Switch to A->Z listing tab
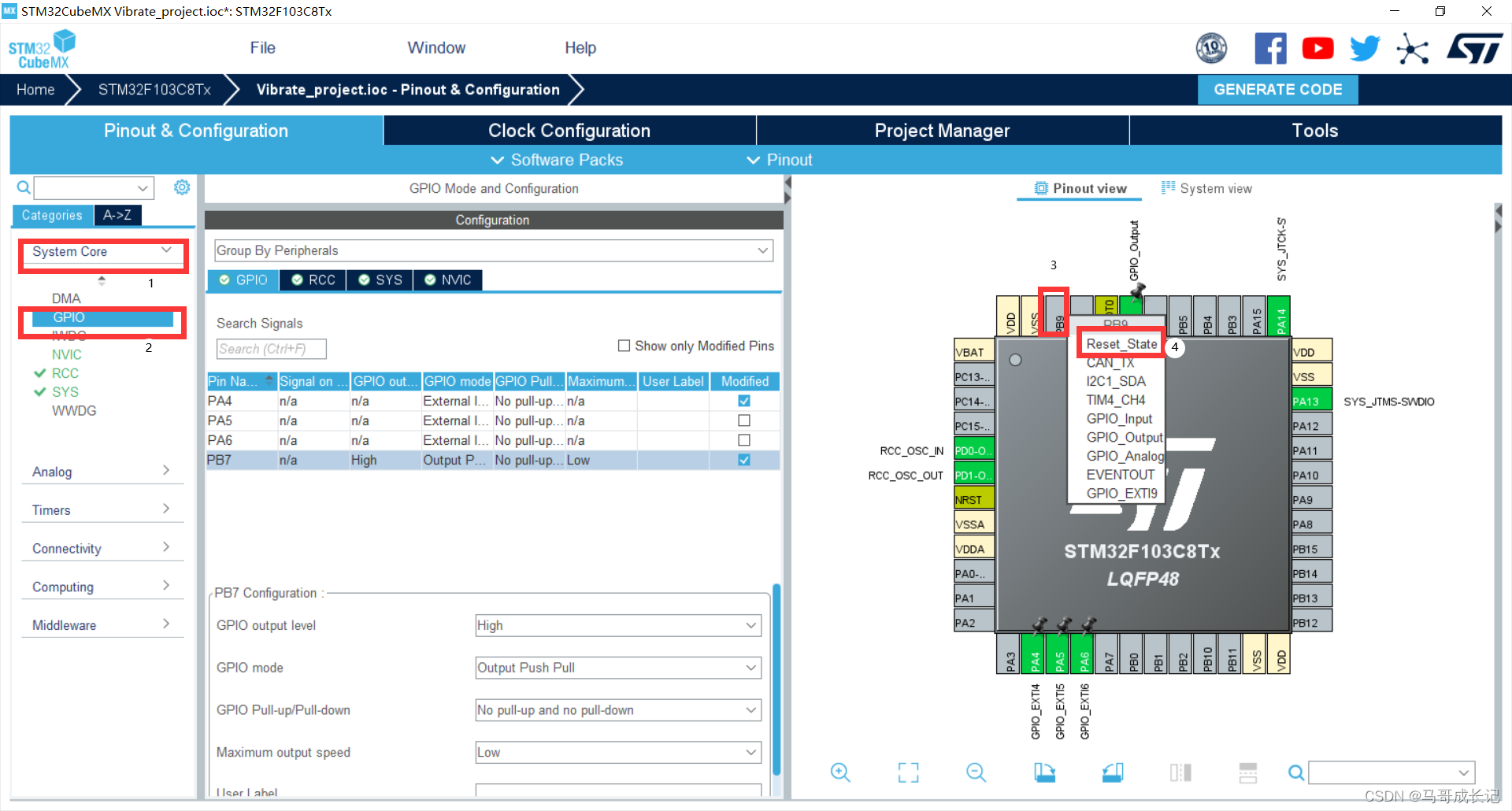The image size is (1512, 811). 117,215
